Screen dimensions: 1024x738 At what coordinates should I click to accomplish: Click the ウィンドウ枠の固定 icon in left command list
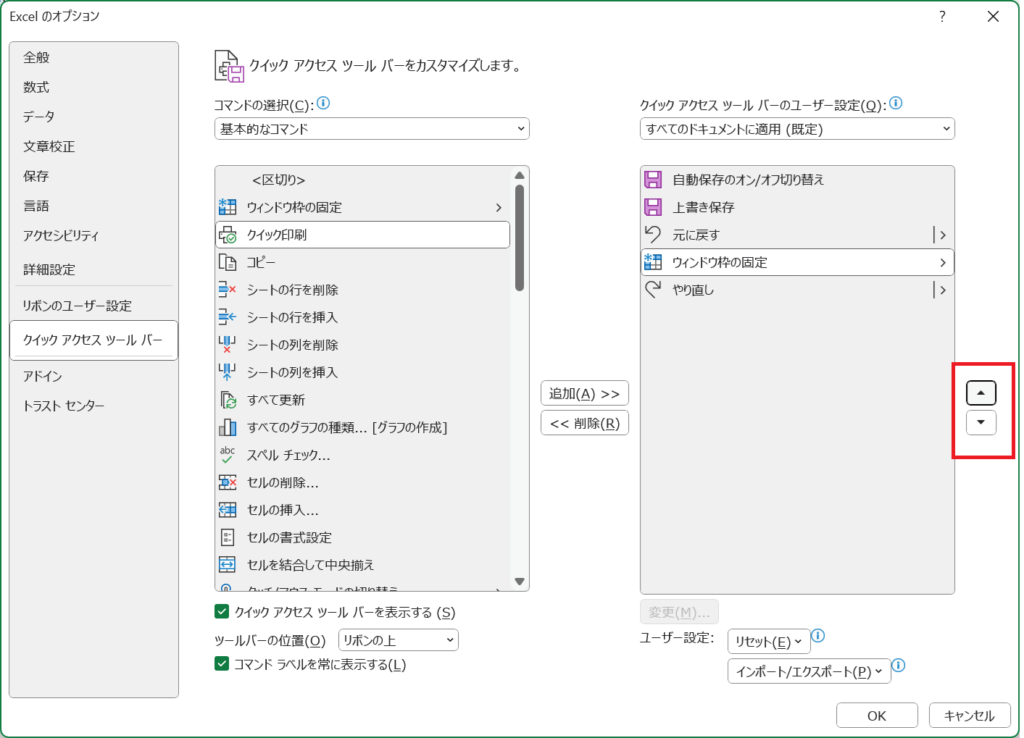pyautogui.click(x=227, y=207)
